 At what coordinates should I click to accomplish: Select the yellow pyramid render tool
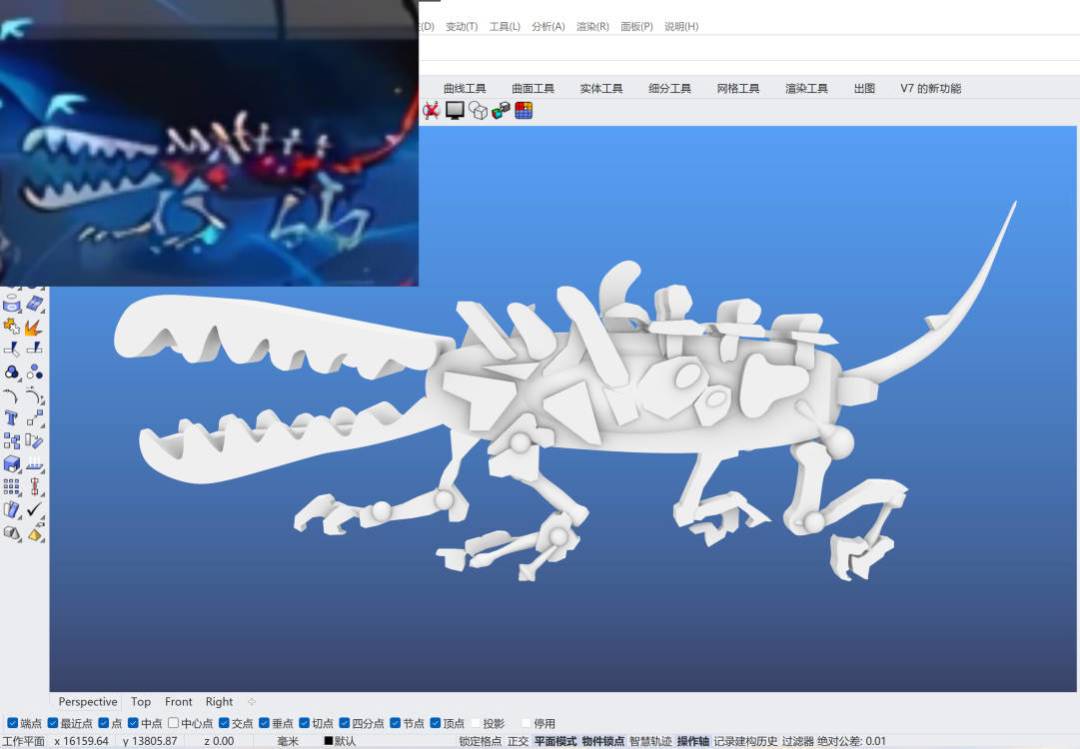click(34, 533)
